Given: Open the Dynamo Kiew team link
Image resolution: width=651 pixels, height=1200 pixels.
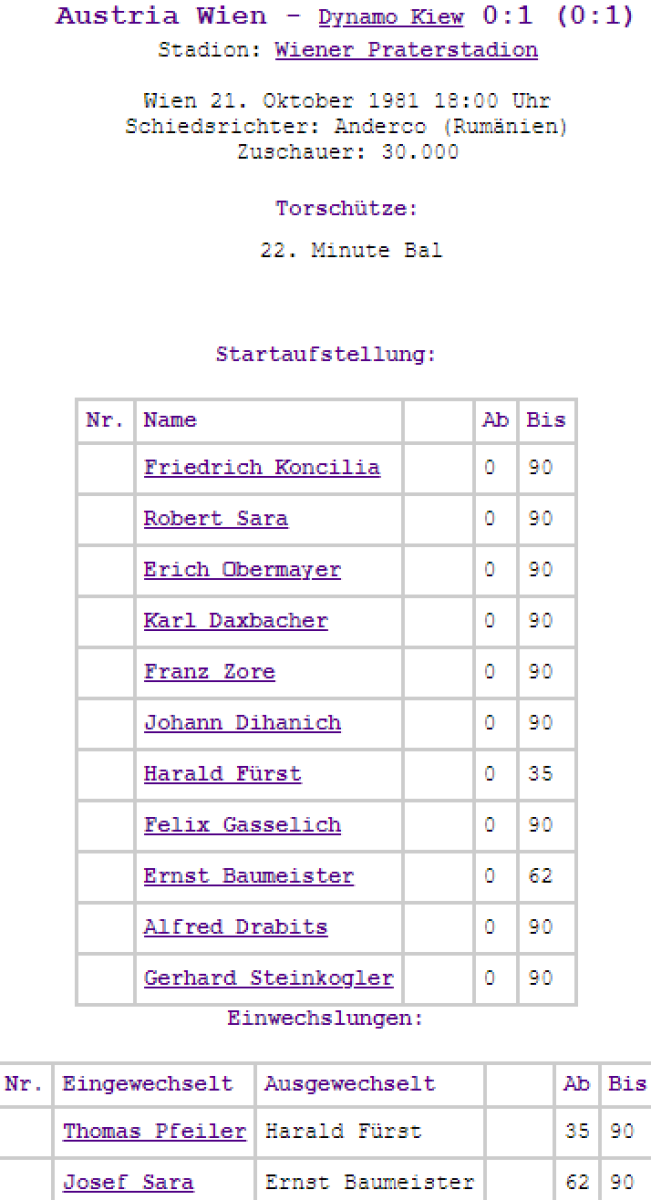Looking at the screenshot, I should pyautogui.click(x=391, y=18).
